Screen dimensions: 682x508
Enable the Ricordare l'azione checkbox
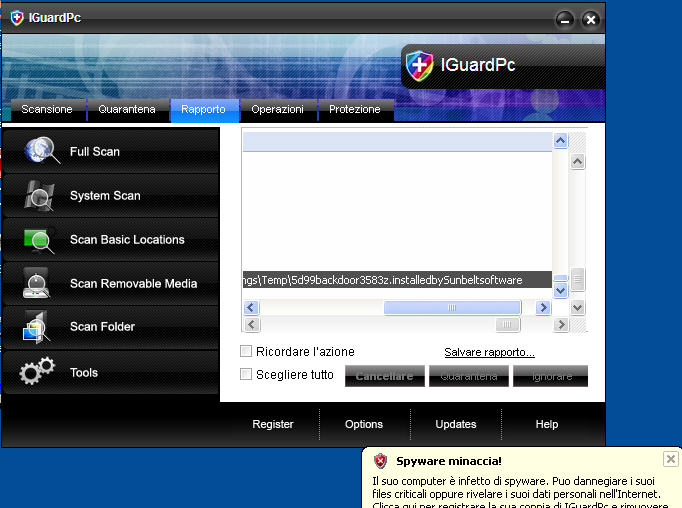(x=246, y=351)
